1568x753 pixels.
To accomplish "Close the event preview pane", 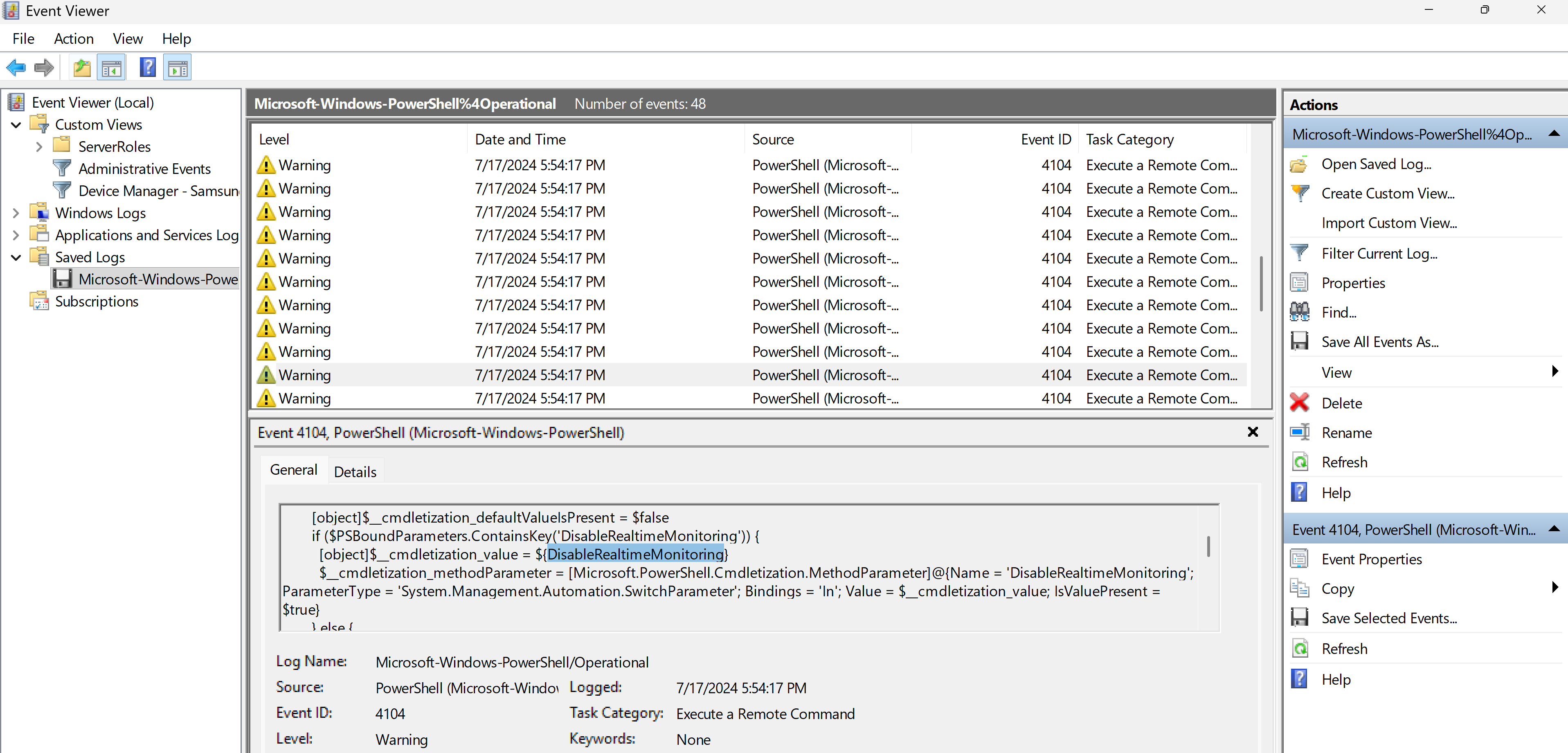I will [1253, 432].
